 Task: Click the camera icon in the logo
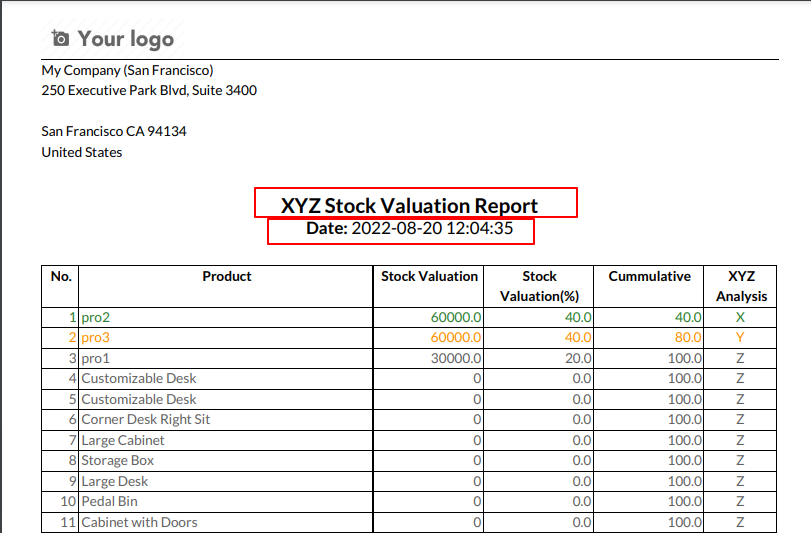(x=60, y=38)
